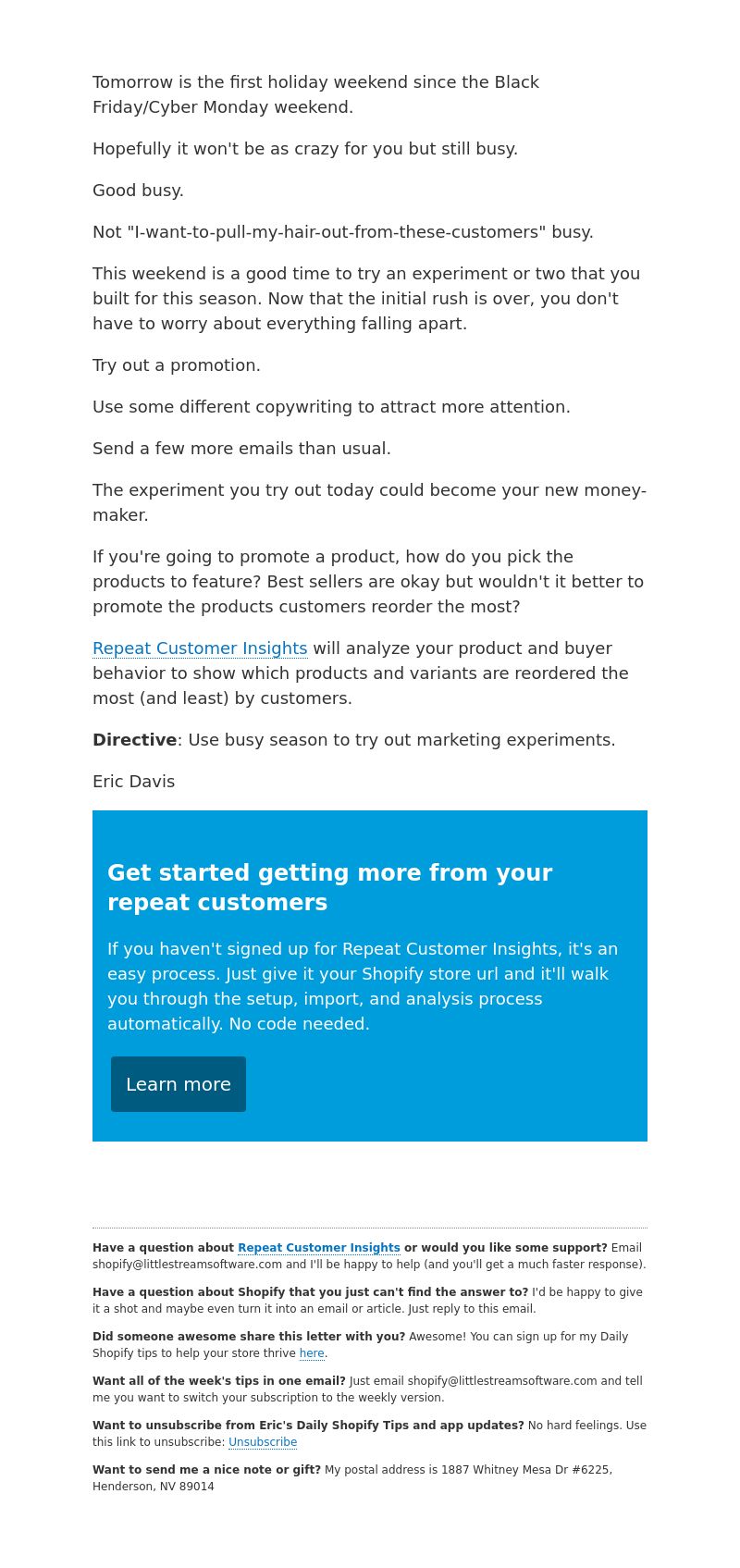740x1568 pixels.
Task: Click the email address in weekly tips paragraph
Action: (x=502, y=1381)
